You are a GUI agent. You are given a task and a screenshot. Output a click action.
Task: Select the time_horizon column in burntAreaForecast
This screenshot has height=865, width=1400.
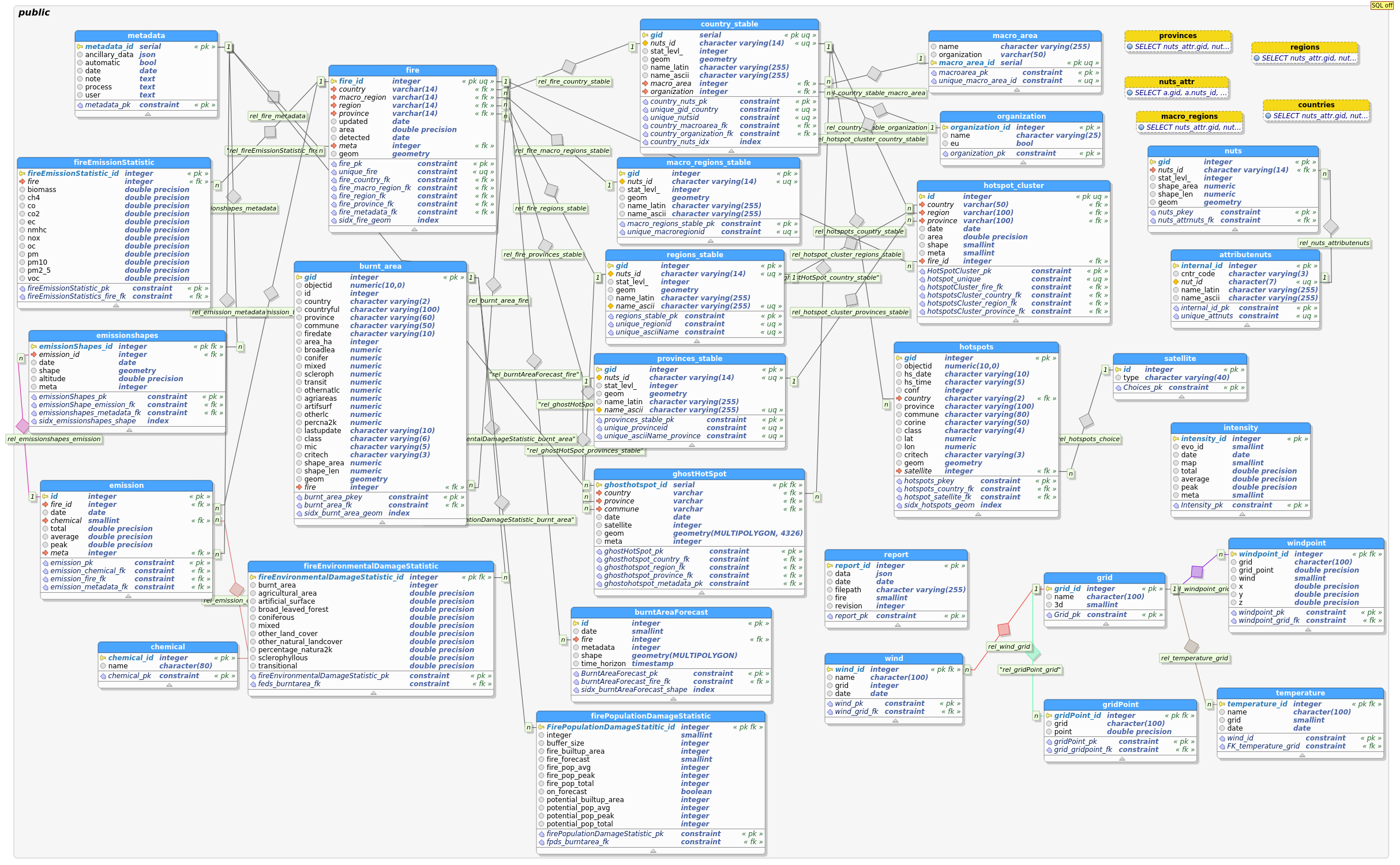[671, 664]
